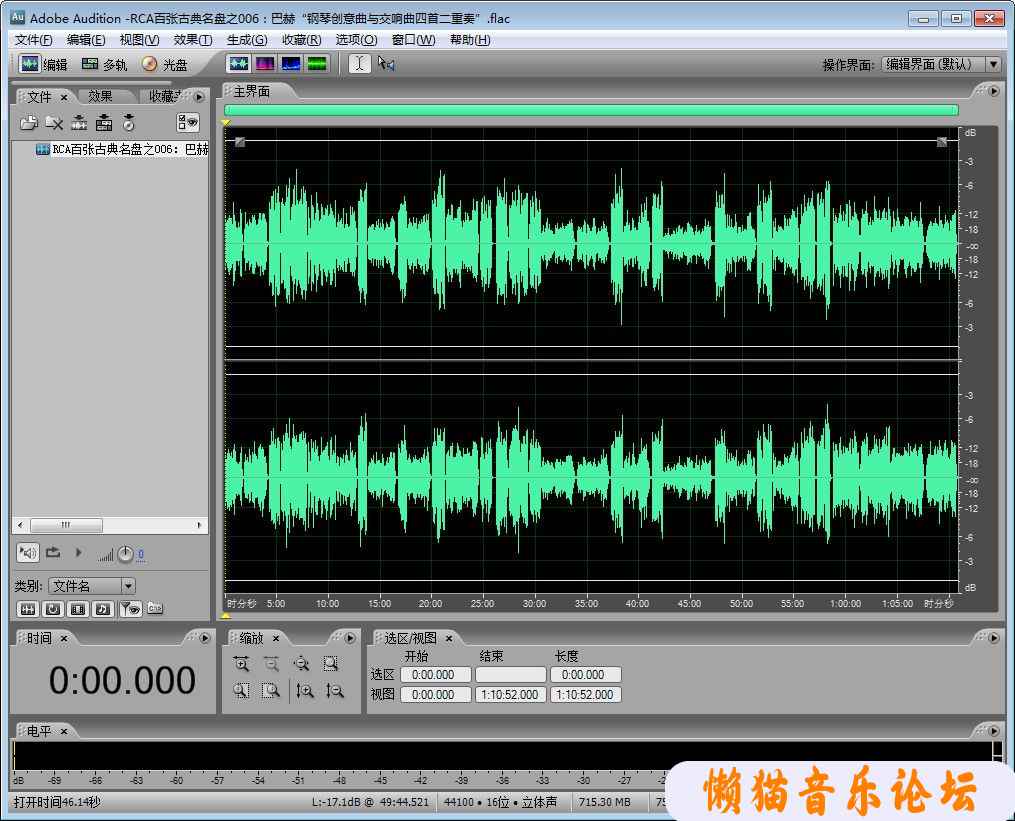Click zoom to right edge of selection
Screen dimensions: 1015x821
click(271, 691)
